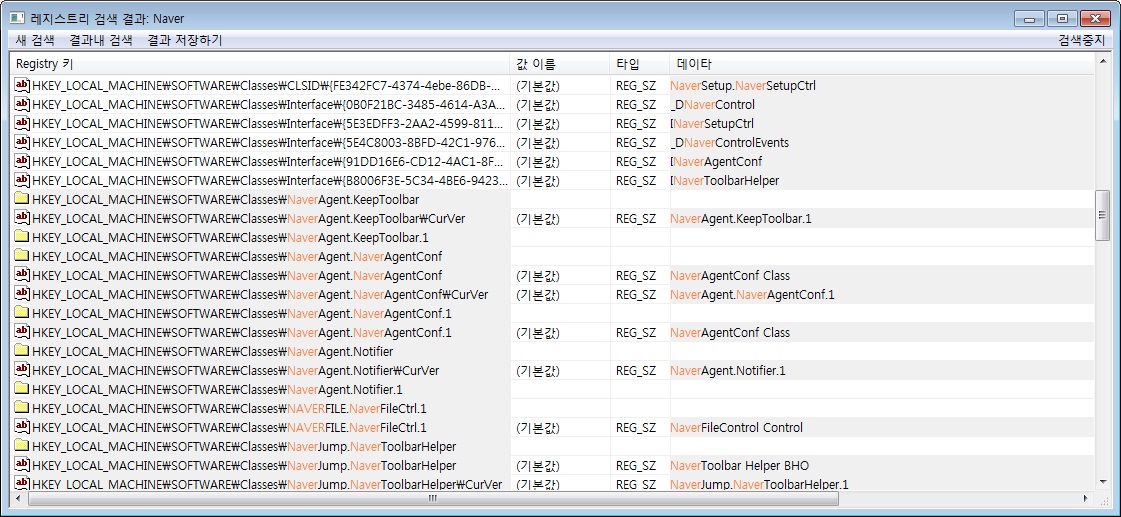
Task: Click the horizontal scrollbar right arrow
Action: (1086, 498)
